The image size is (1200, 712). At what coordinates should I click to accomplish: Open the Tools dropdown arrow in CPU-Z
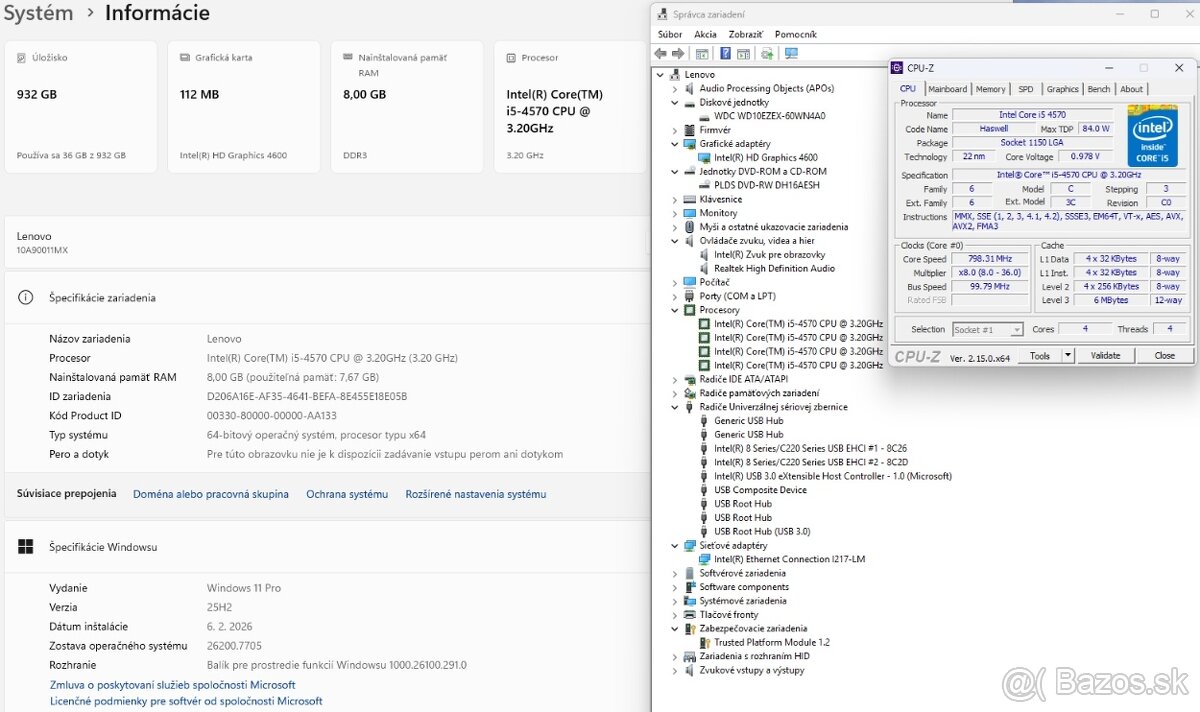point(1067,356)
